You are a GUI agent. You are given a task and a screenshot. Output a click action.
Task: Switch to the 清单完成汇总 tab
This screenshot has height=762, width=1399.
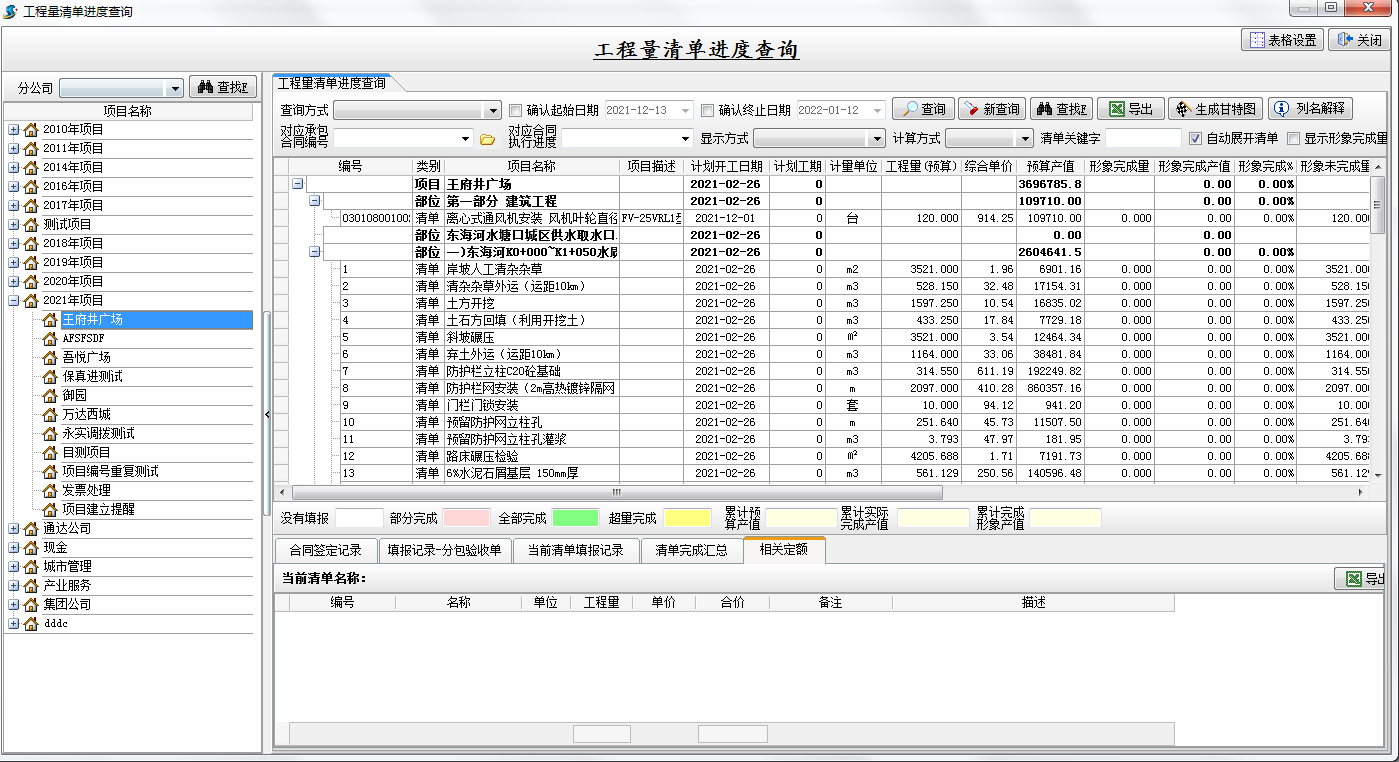click(x=689, y=550)
